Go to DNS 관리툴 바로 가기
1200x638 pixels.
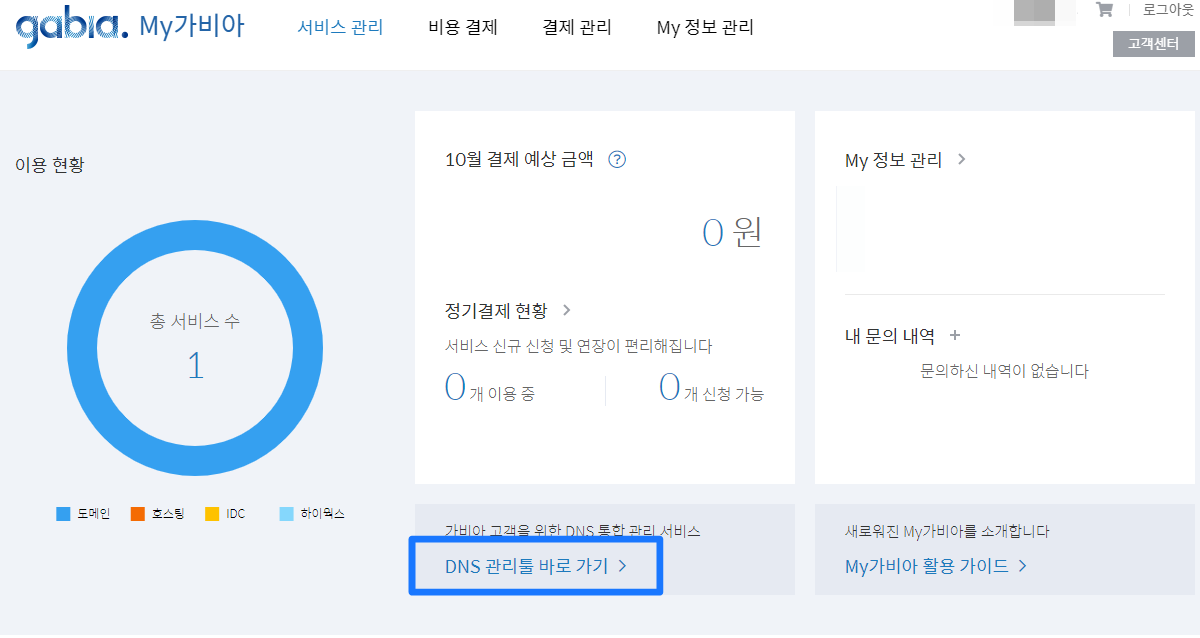pos(535,565)
